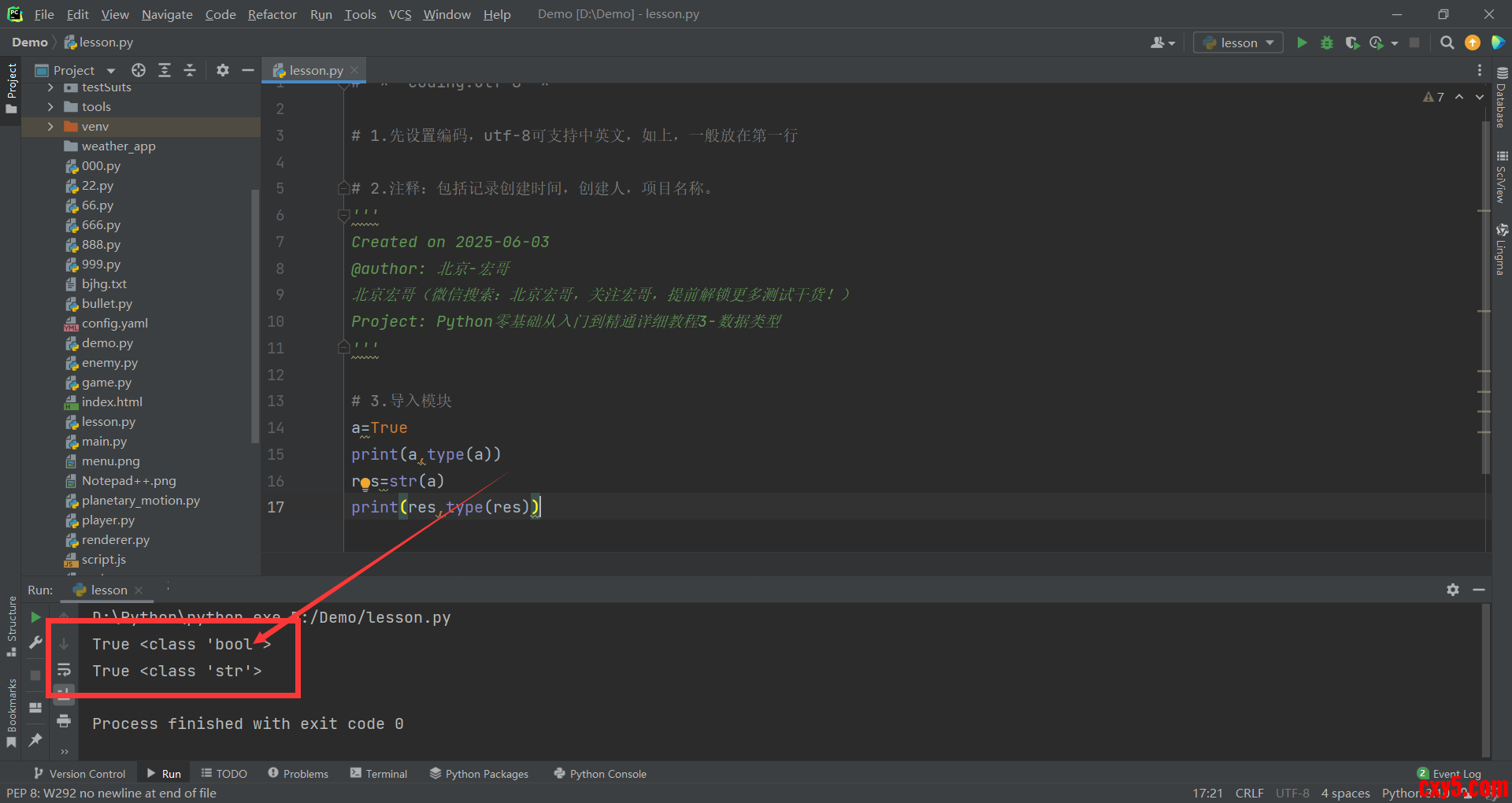Click the UTF-8 encoding status item
The width and height of the screenshot is (1512, 803).
1292,793
